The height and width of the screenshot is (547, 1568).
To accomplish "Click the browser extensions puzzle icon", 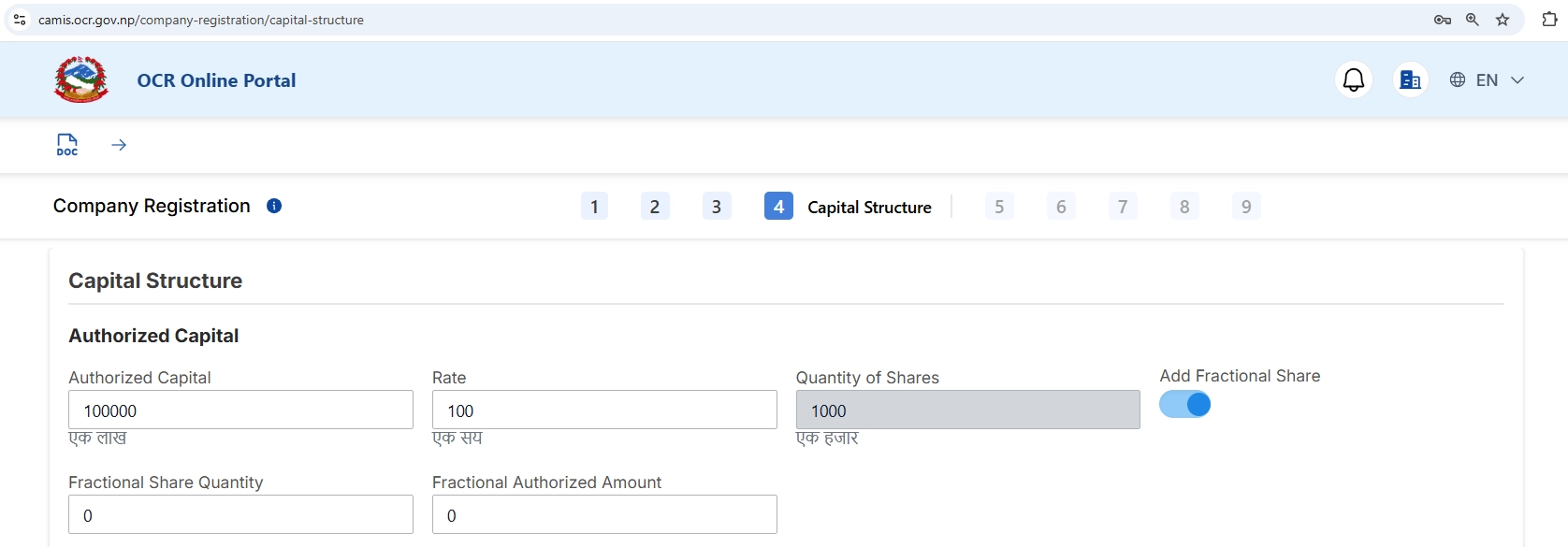I will point(1549,20).
